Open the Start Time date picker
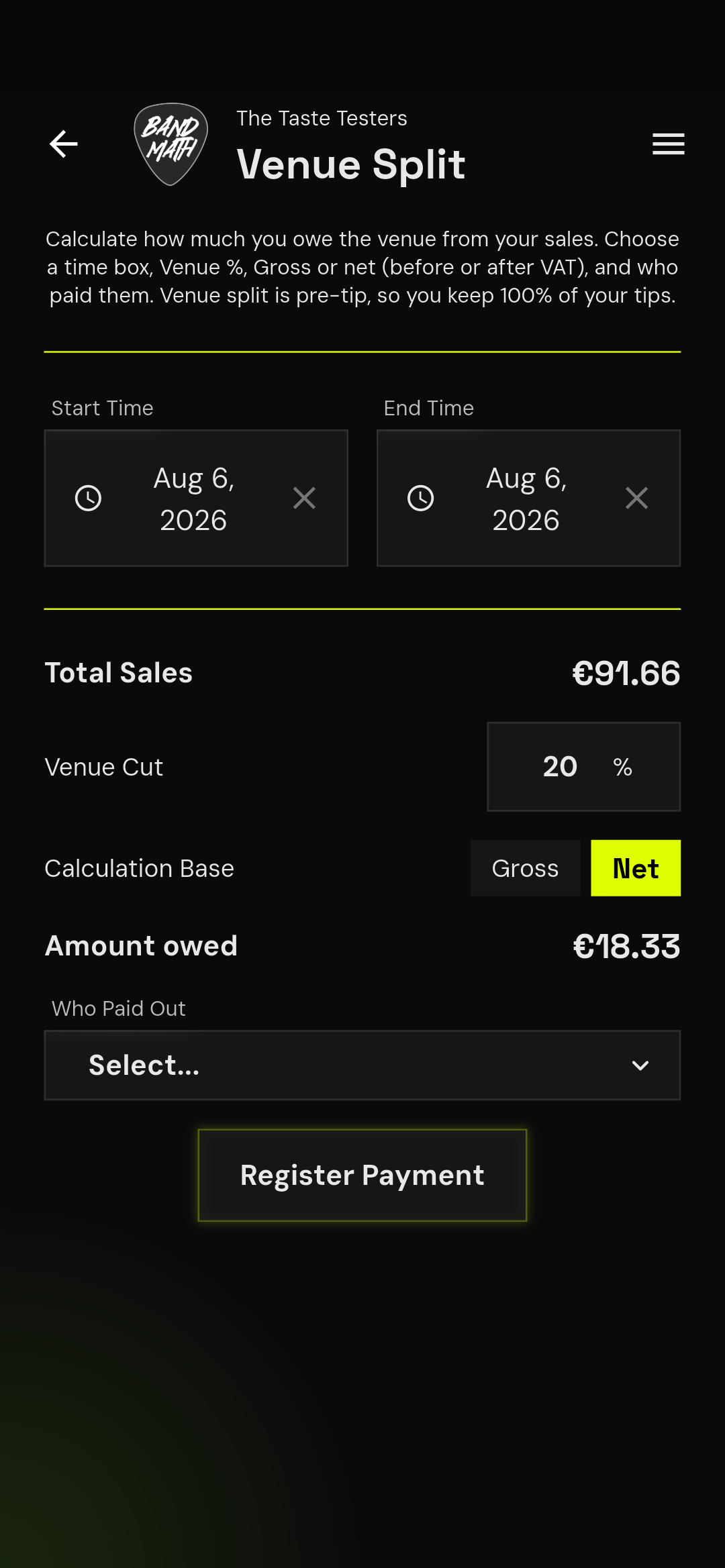 pyautogui.click(x=196, y=498)
